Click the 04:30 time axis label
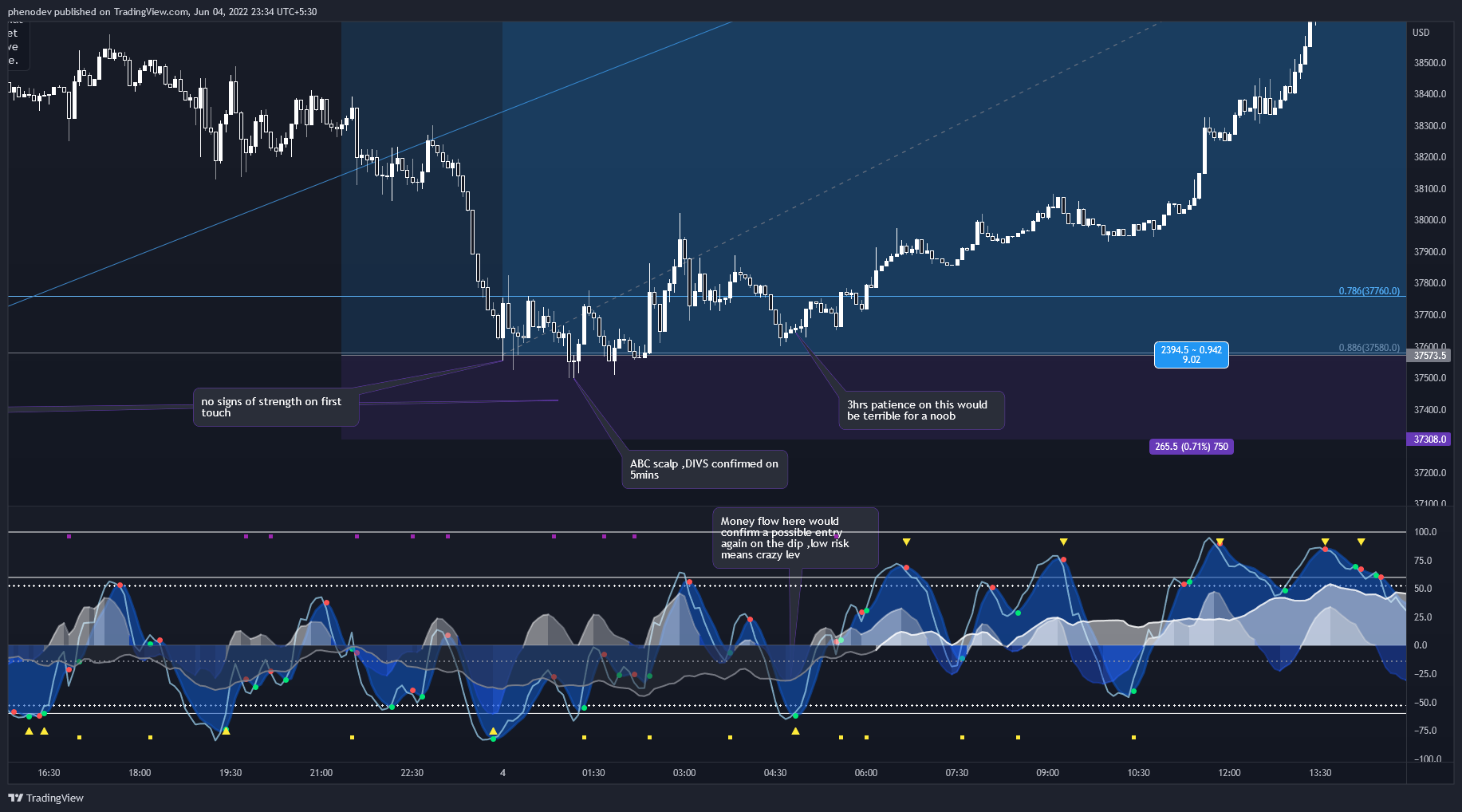This screenshot has width=1462, height=812. click(775, 773)
